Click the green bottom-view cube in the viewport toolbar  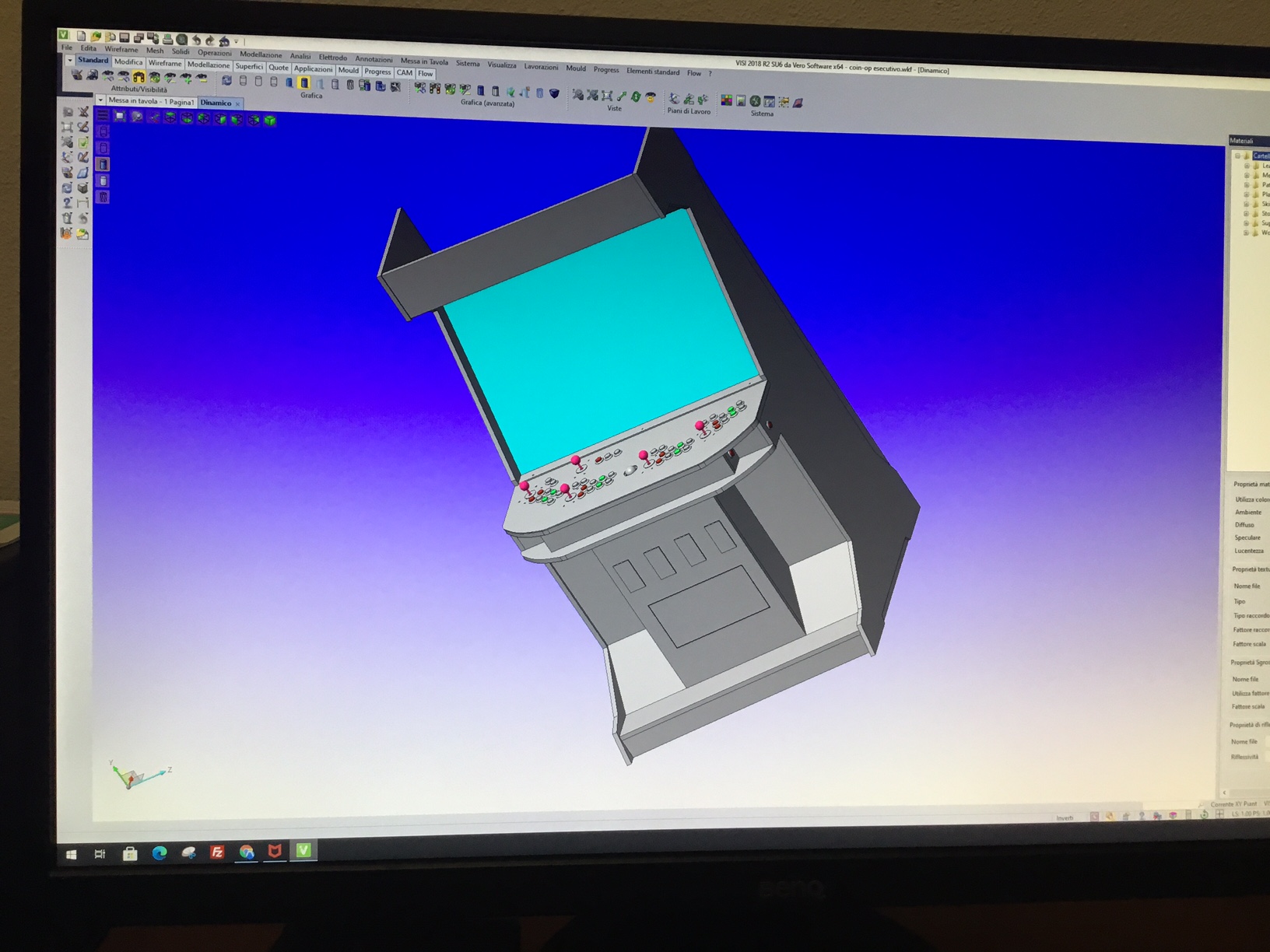pos(187,118)
